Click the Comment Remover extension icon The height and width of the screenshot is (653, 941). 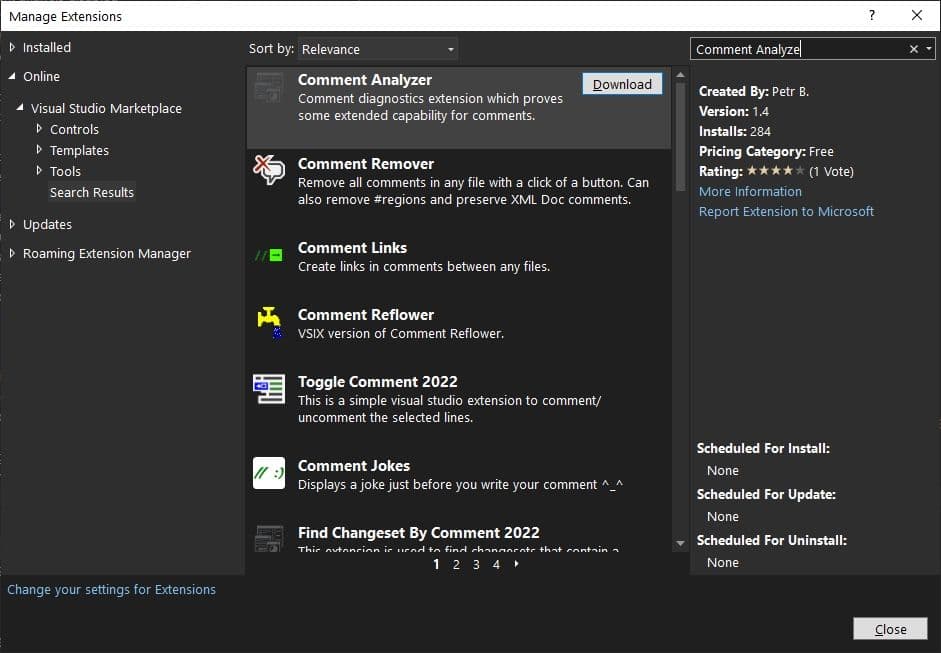(269, 171)
